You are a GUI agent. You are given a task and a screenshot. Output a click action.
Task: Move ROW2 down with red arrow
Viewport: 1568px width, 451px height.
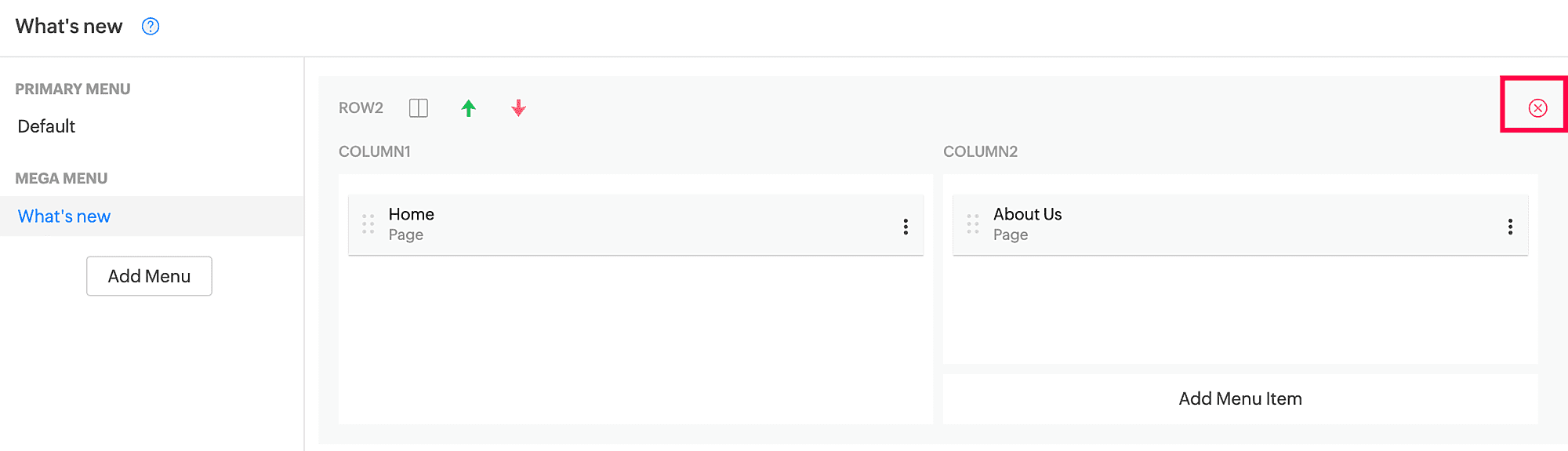click(x=518, y=108)
